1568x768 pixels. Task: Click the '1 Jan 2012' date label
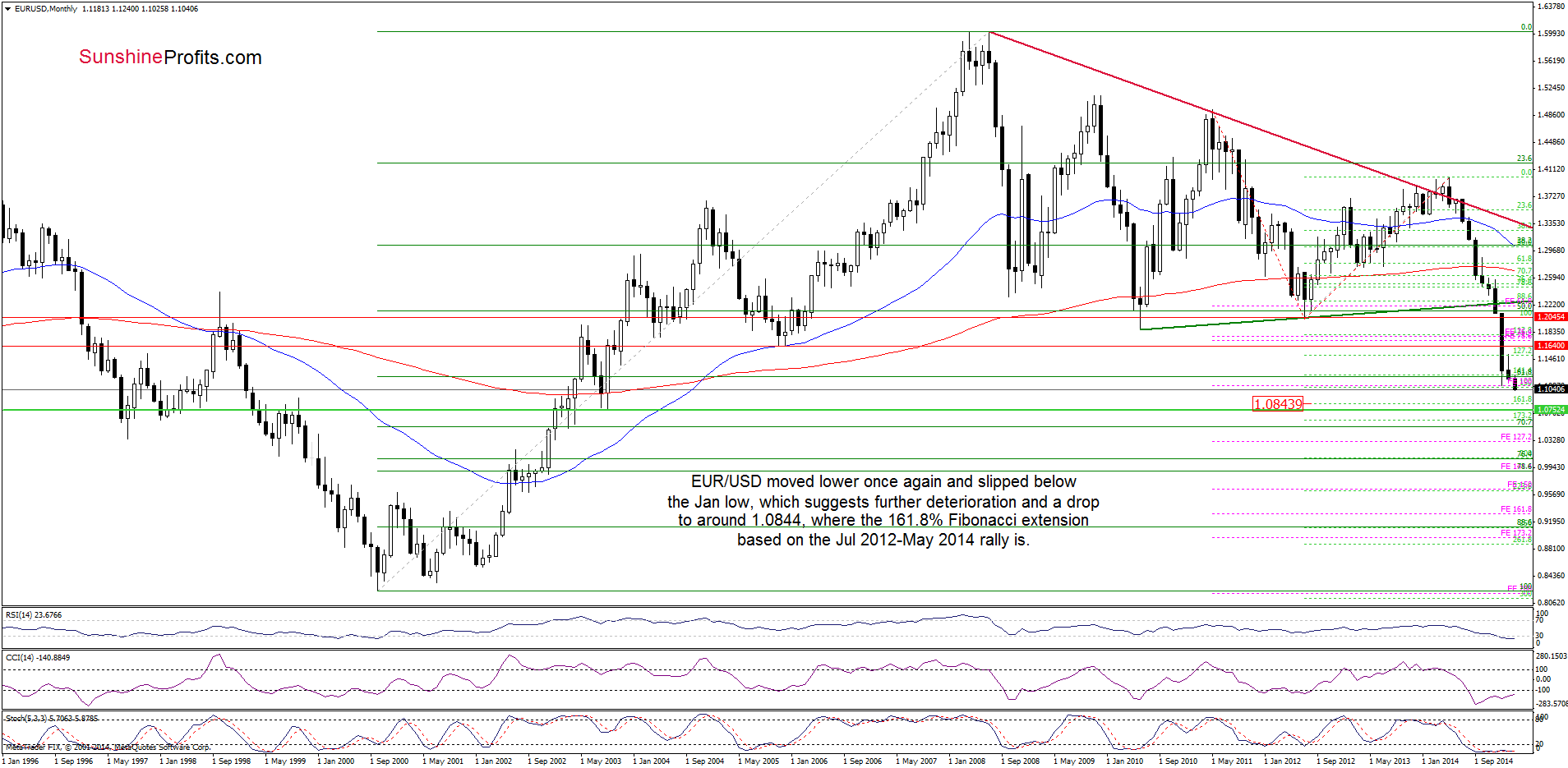click(x=1283, y=761)
